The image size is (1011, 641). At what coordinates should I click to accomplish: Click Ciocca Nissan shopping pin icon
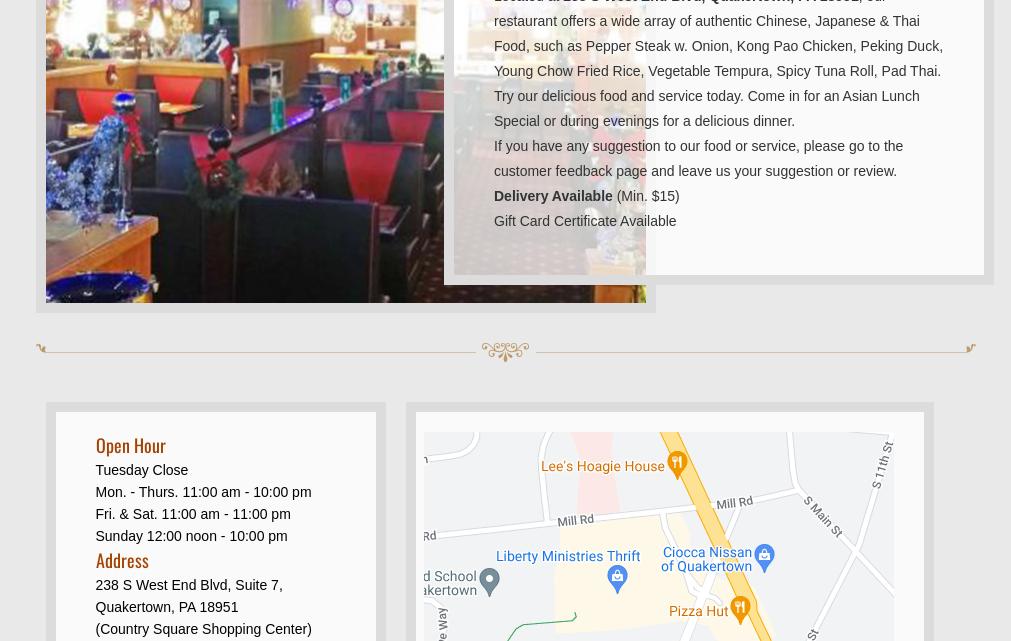[x=764, y=558]
